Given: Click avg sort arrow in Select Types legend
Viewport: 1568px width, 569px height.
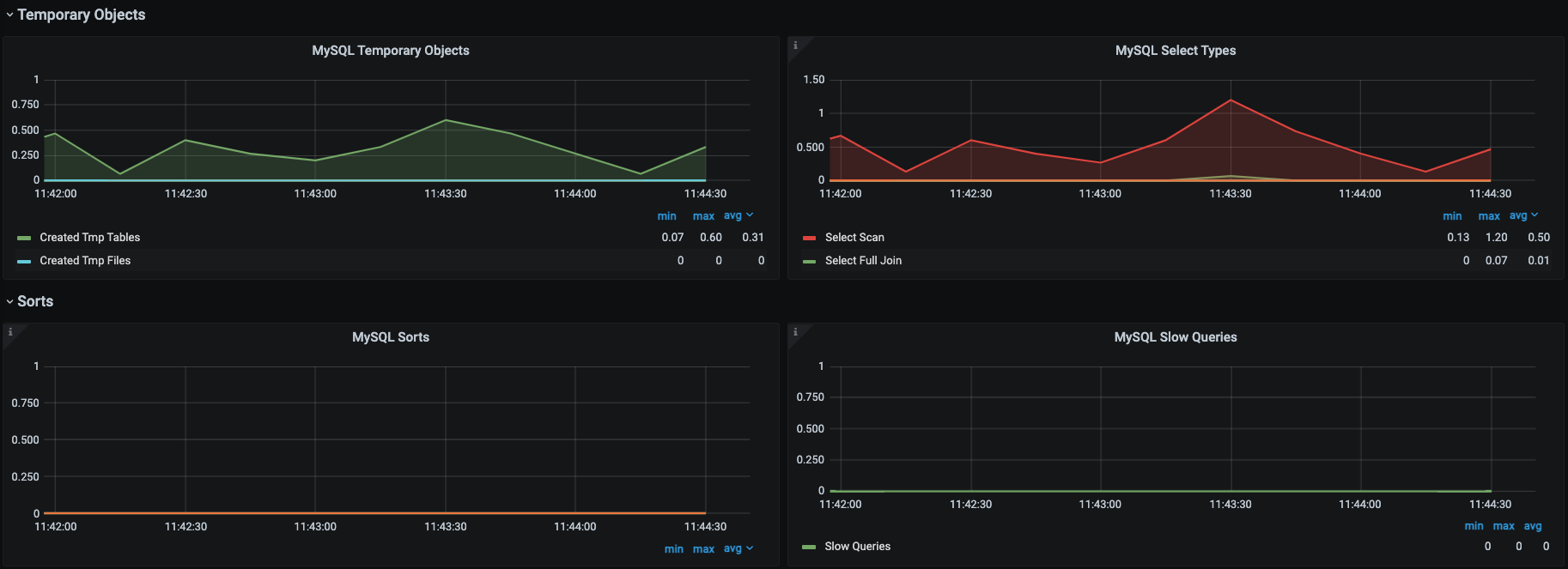Looking at the screenshot, I should pos(1535,215).
